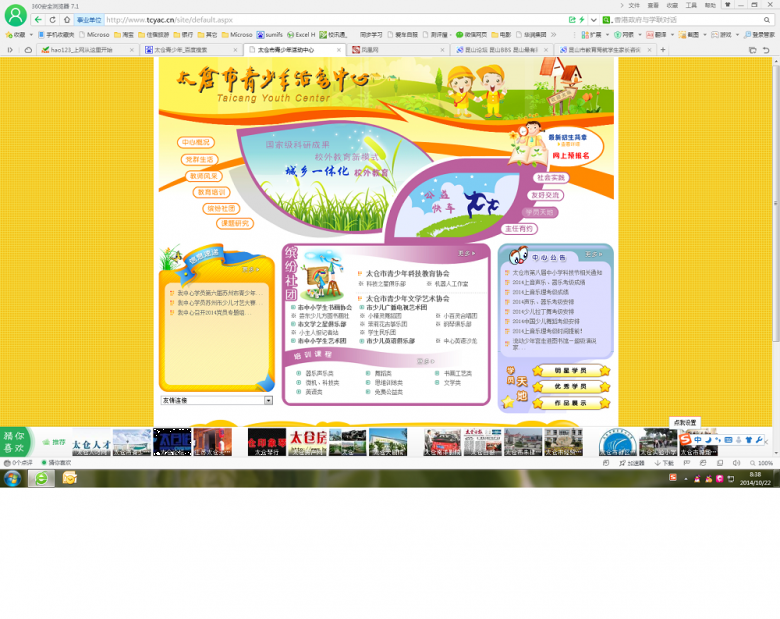Screen dimensions: 780x619
Task: Expand the 网银 dropdown arrow
Action: (640, 35)
